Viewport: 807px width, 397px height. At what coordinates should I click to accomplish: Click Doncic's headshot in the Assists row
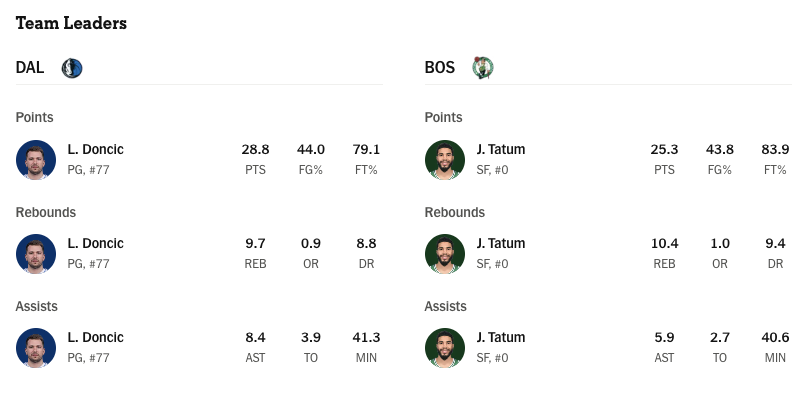pyautogui.click(x=36, y=348)
